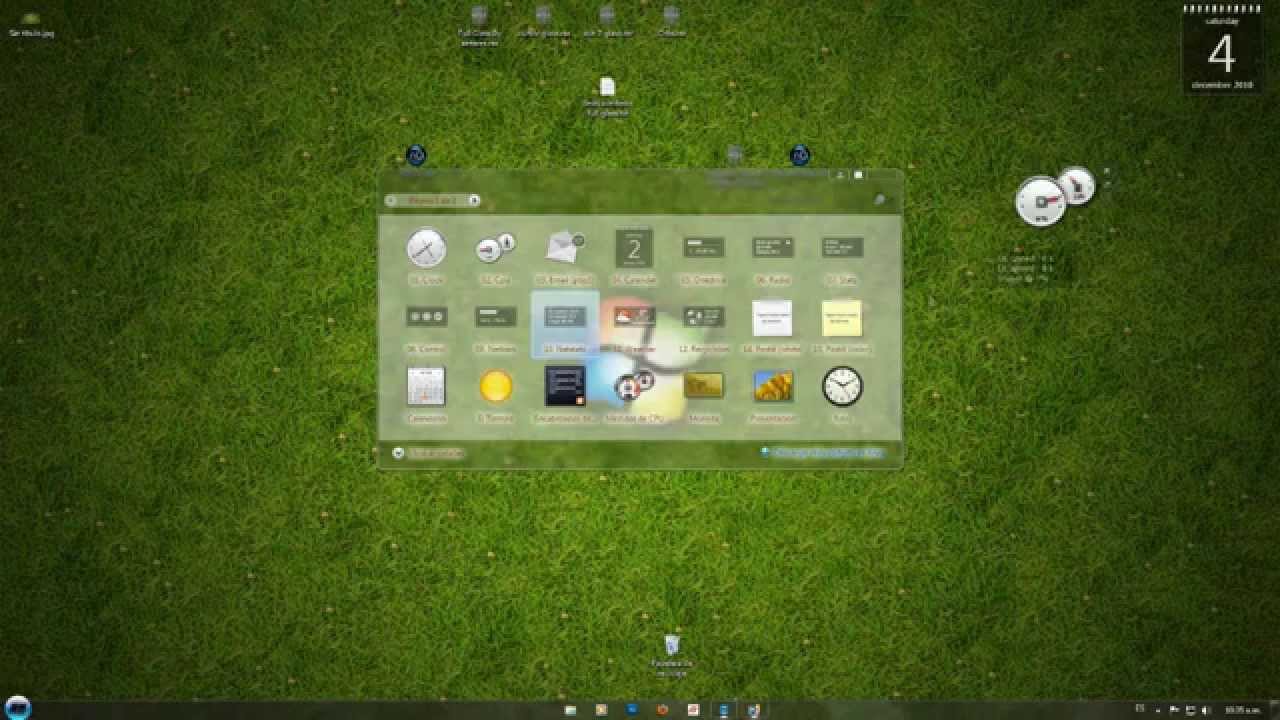Select the highlighted 10. gadget
This screenshot has height=720, width=1280.
pos(565,325)
